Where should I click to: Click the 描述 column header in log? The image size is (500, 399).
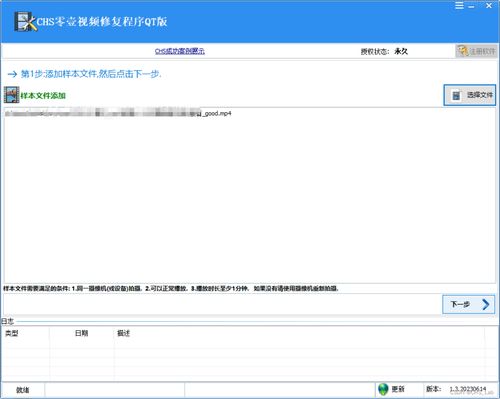coord(123,333)
